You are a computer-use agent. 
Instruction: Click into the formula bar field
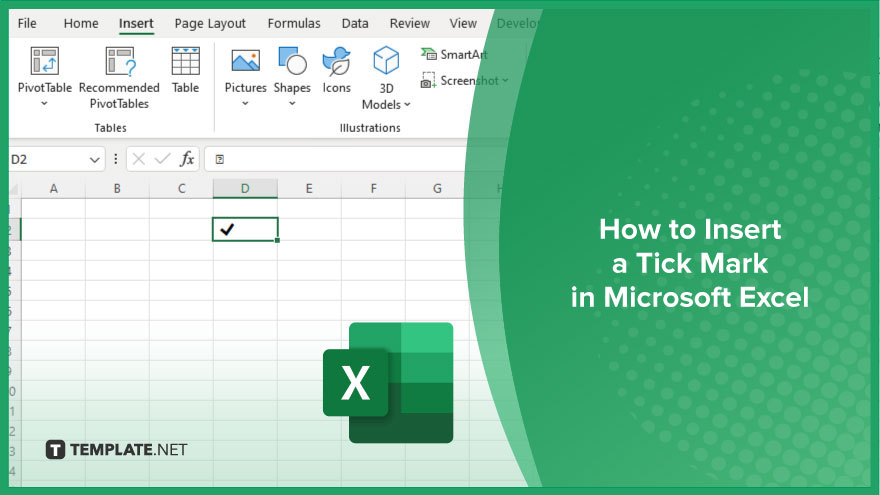342,160
